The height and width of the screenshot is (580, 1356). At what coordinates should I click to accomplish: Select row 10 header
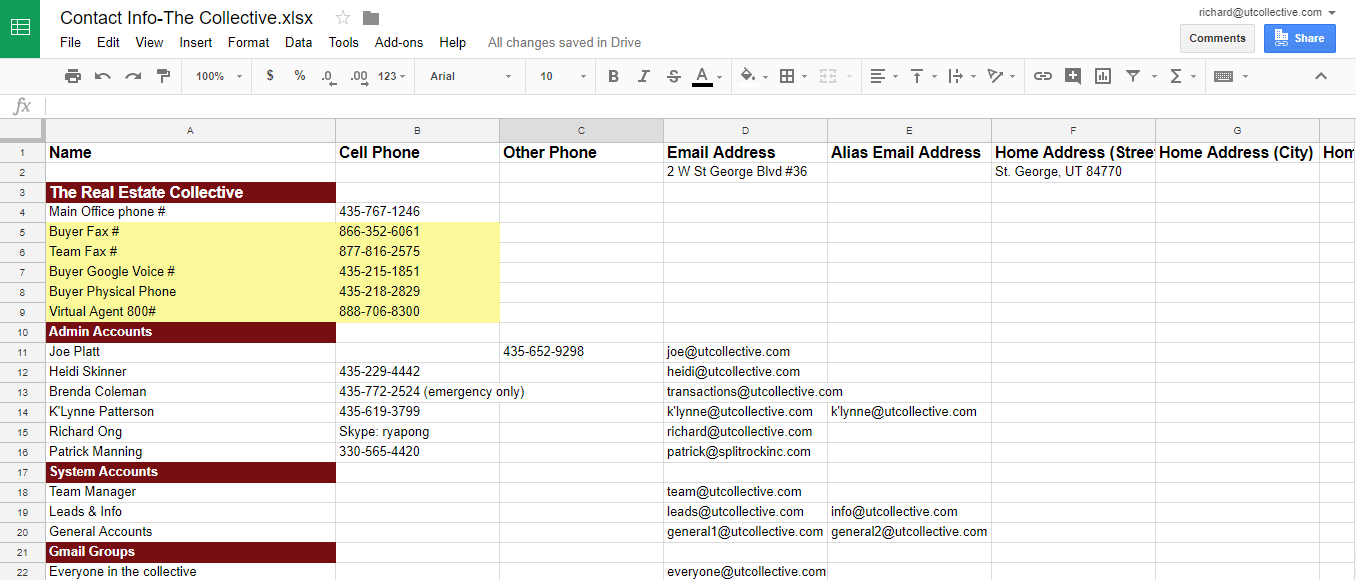click(22, 332)
